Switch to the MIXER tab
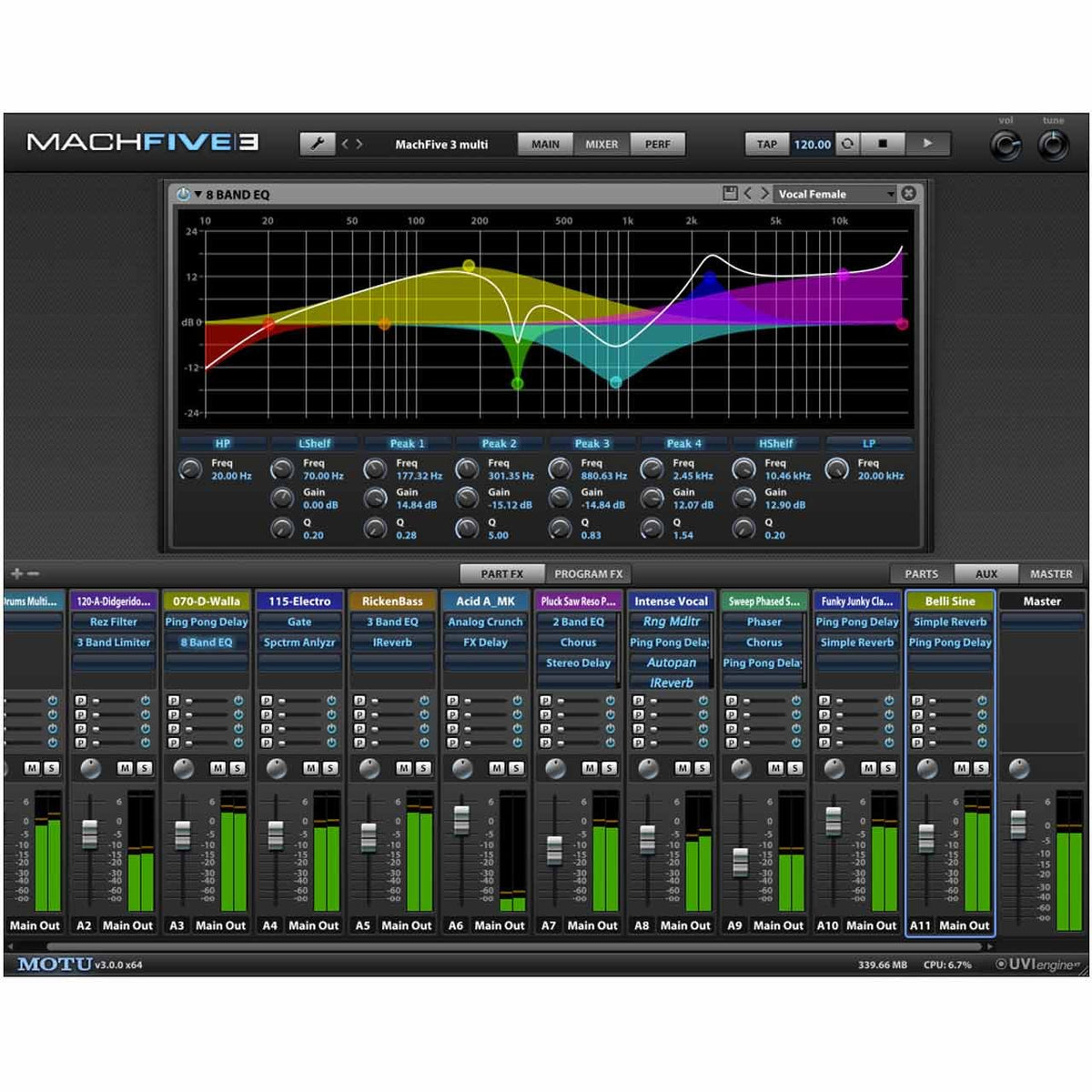1092x1092 pixels. 601,144
